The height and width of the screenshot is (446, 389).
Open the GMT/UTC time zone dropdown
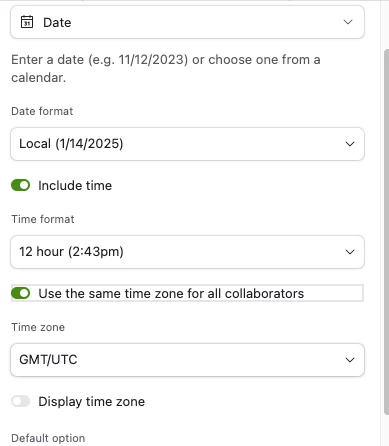click(x=187, y=360)
